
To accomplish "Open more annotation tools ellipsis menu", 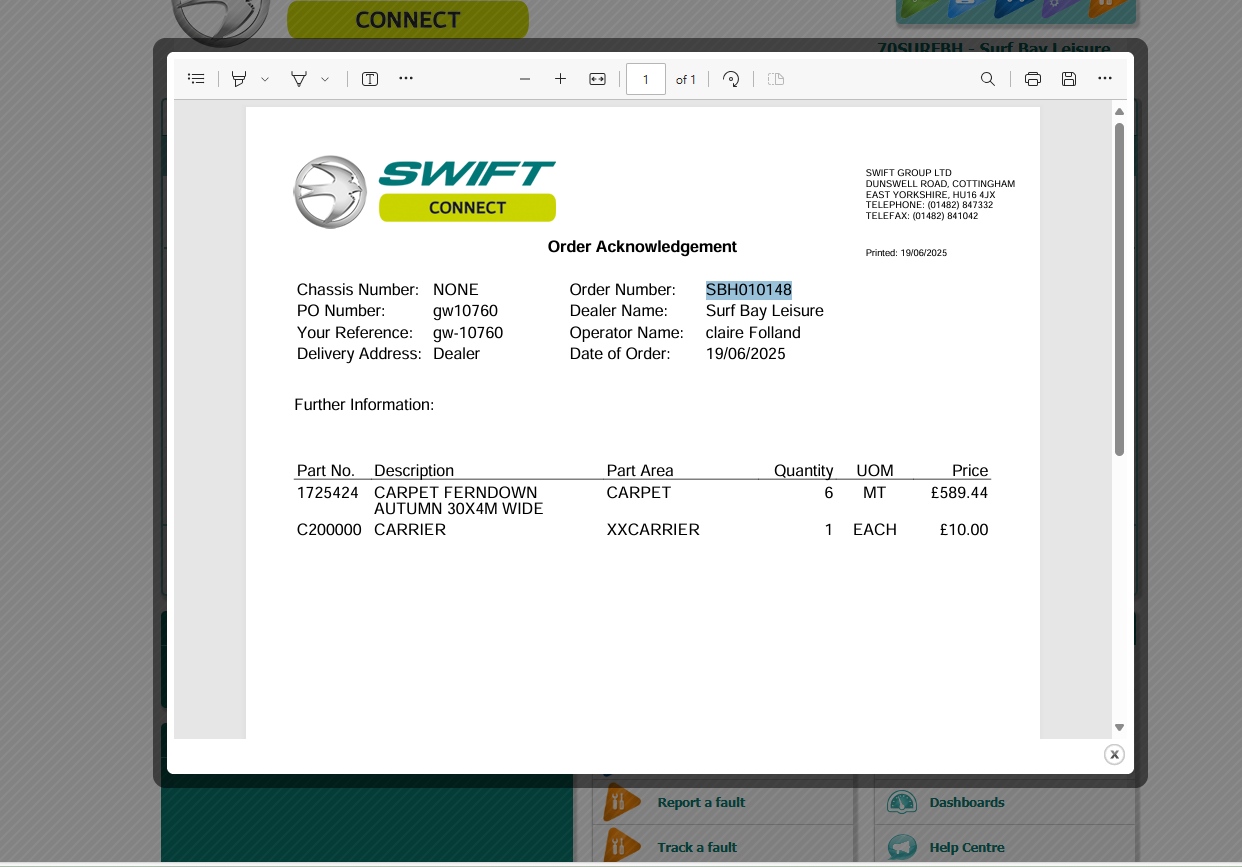I will pos(405,78).
